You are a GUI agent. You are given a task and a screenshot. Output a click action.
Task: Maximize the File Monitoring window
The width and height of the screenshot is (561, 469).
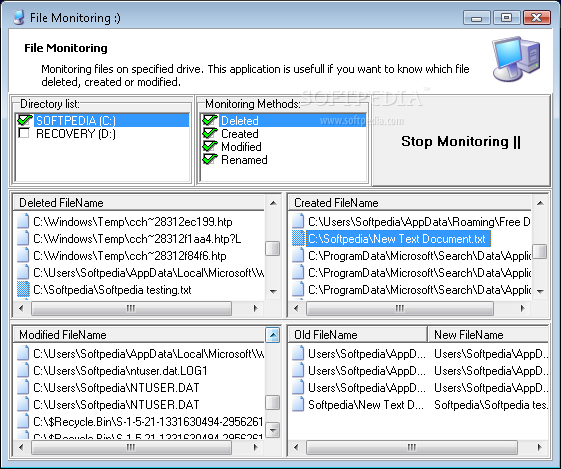coord(506,18)
